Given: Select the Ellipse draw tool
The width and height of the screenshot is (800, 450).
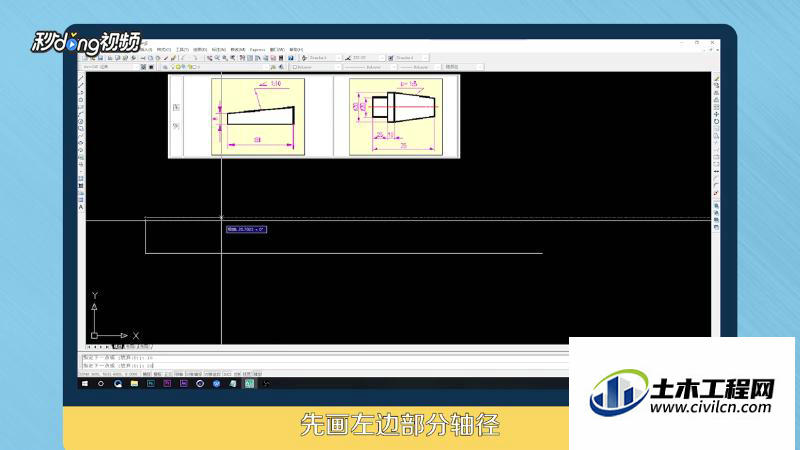Looking at the screenshot, I should [x=81, y=143].
